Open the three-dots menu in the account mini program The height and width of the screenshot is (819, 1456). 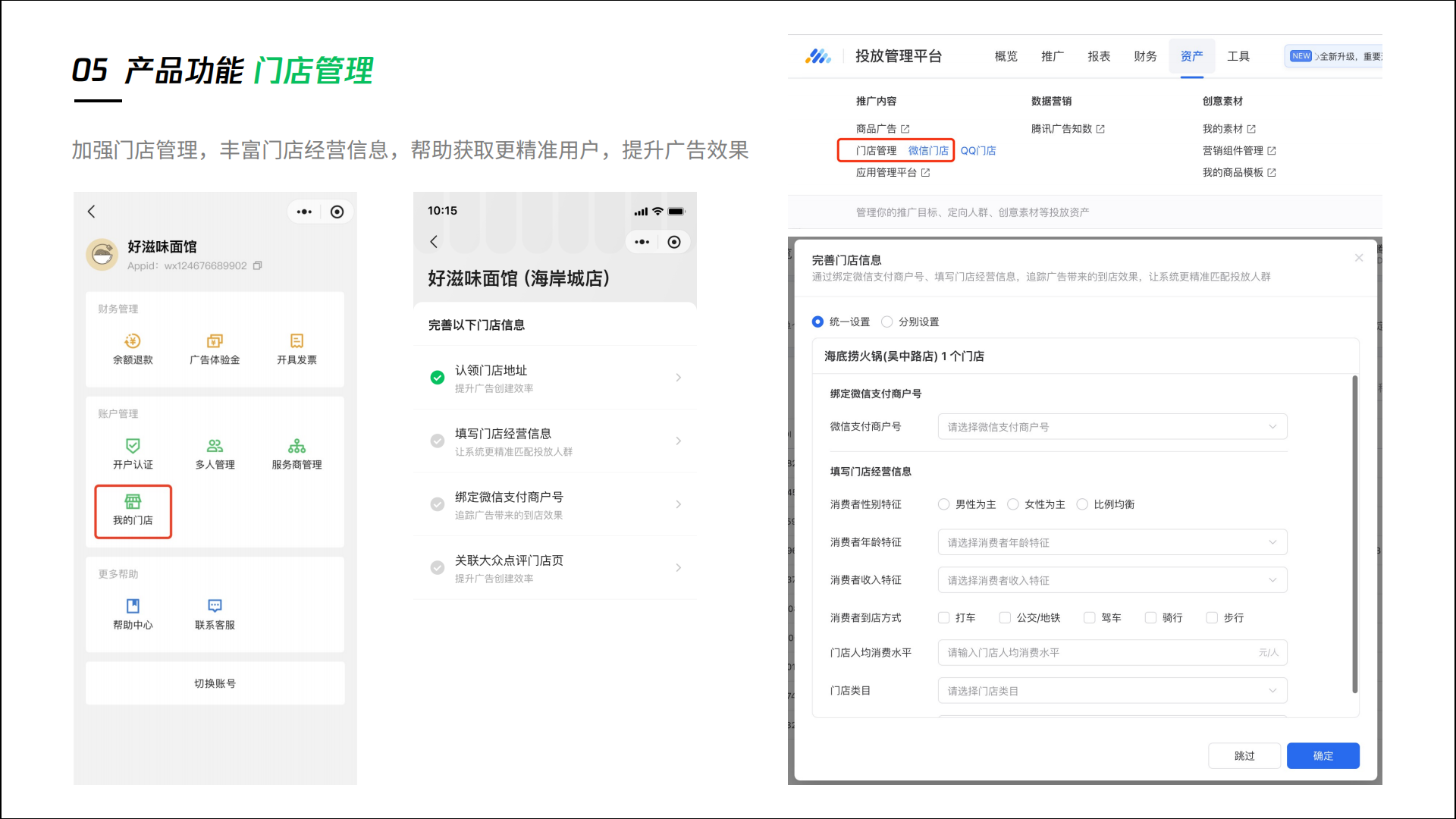[304, 212]
